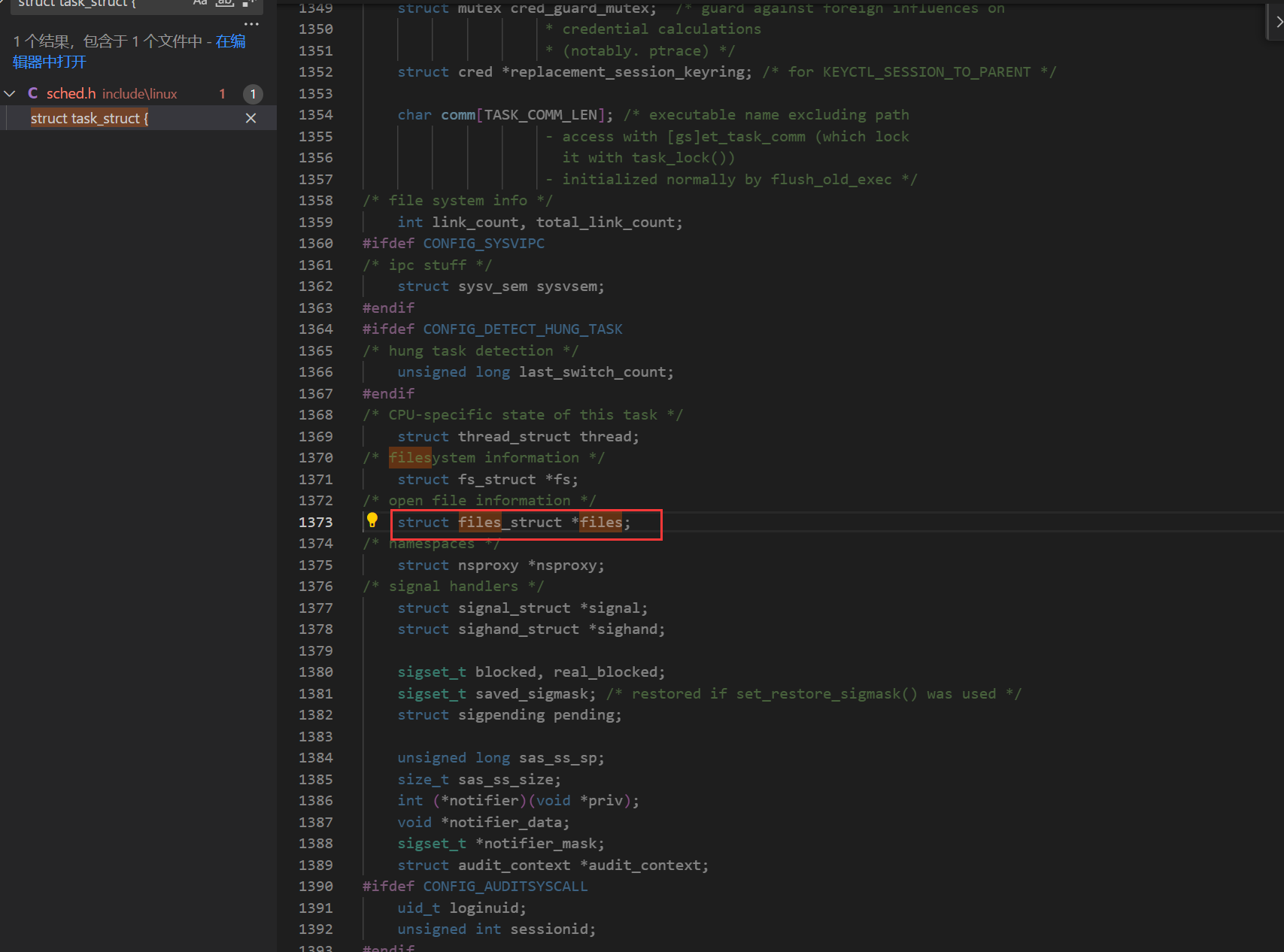
Task: Click 'link_count, total_link_count' on line 1359
Action: tap(553, 223)
